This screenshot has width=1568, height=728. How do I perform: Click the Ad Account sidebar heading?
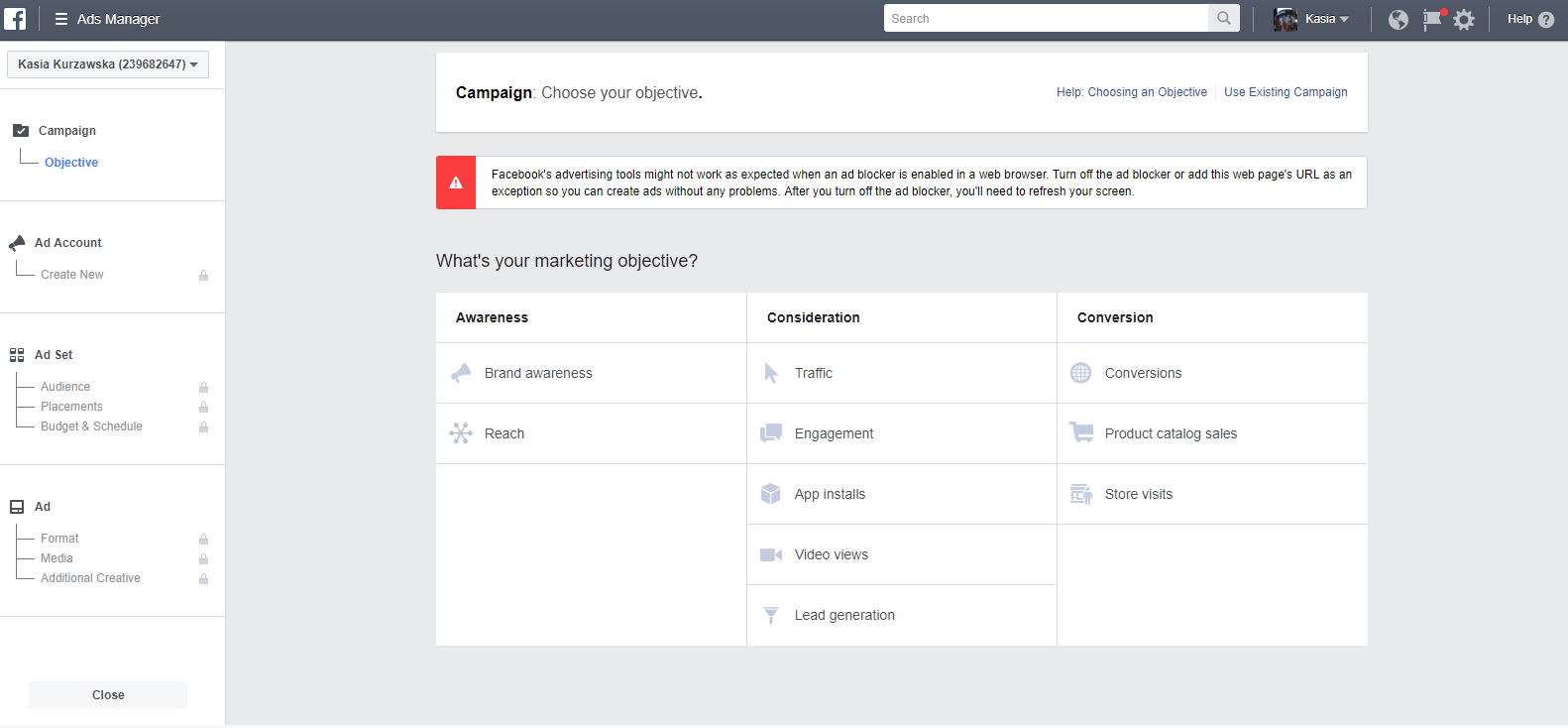[68, 243]
